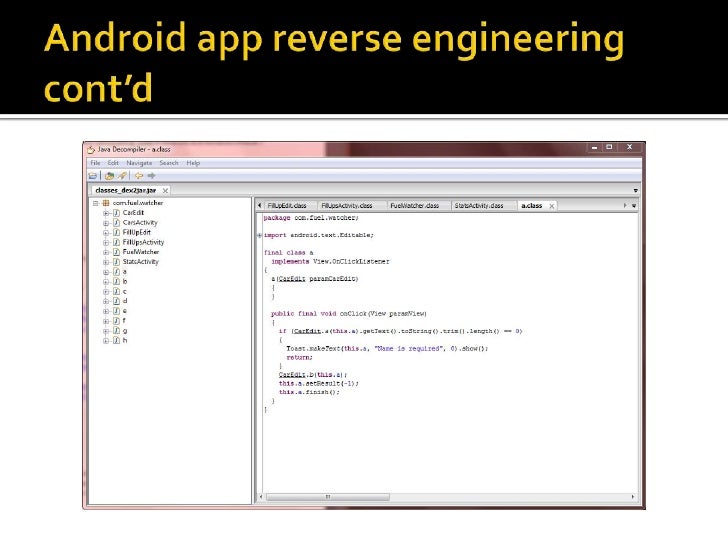Screen dimensions: 728x546
Task: Click the horizontal scrollbar thumb
Action: [328, 497]
